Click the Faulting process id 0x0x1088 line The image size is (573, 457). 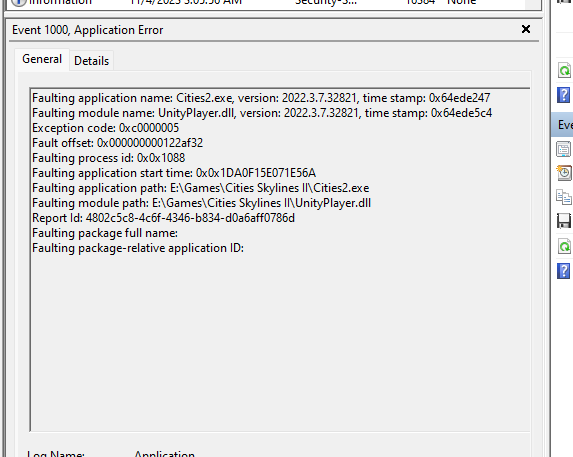click(109, 158)
